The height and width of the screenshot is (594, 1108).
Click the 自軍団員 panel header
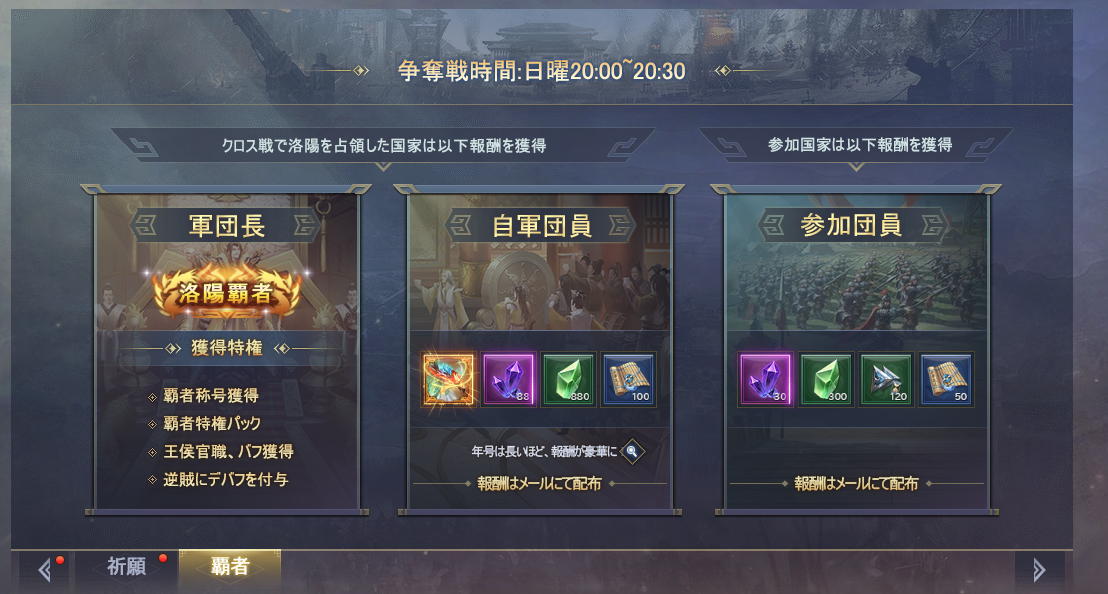[541, 226]
